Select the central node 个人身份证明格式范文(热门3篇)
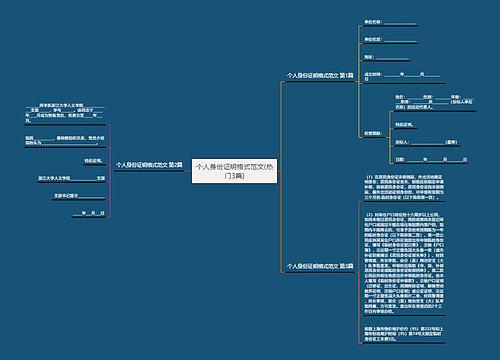 (234, 171)
